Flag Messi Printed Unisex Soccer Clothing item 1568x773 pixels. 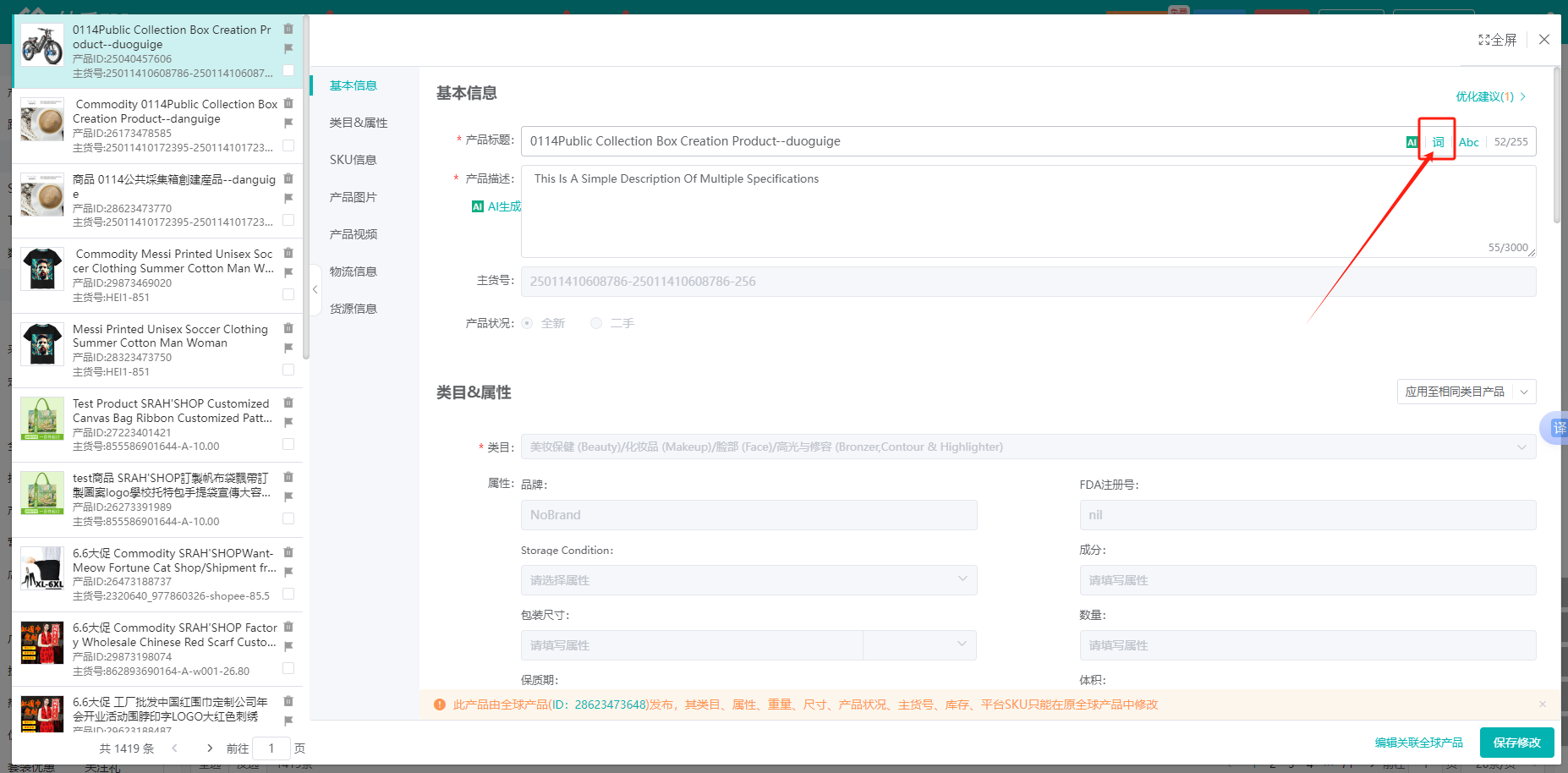pos(288,348)
